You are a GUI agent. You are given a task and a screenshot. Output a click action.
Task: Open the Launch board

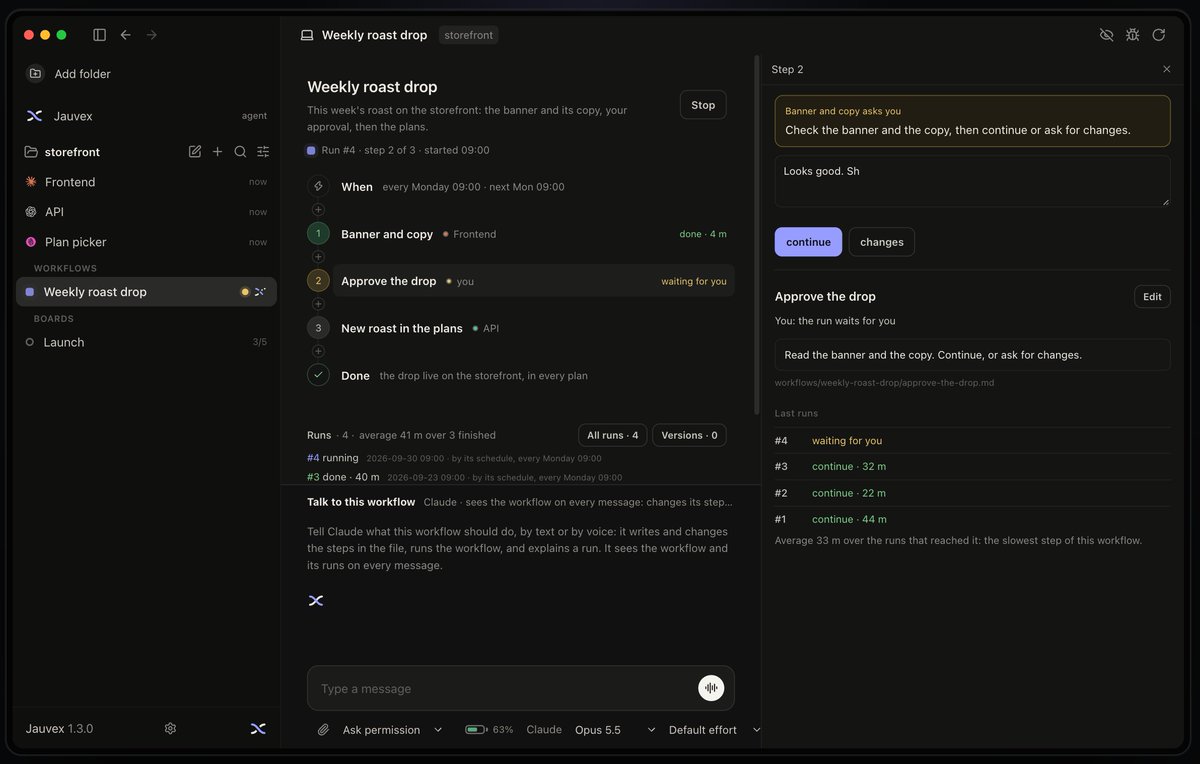146,342
